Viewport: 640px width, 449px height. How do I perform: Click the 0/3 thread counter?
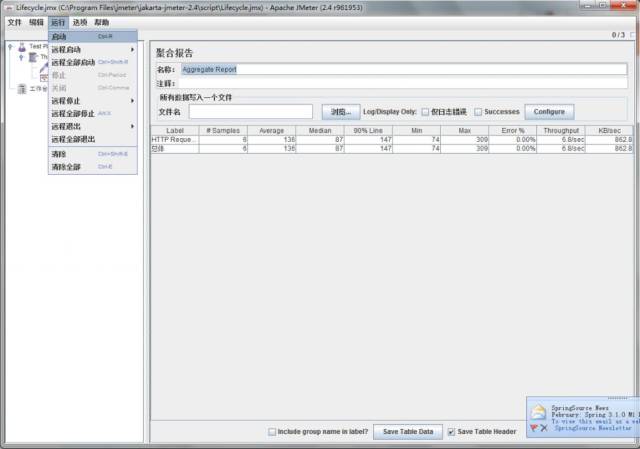[618, 35]
